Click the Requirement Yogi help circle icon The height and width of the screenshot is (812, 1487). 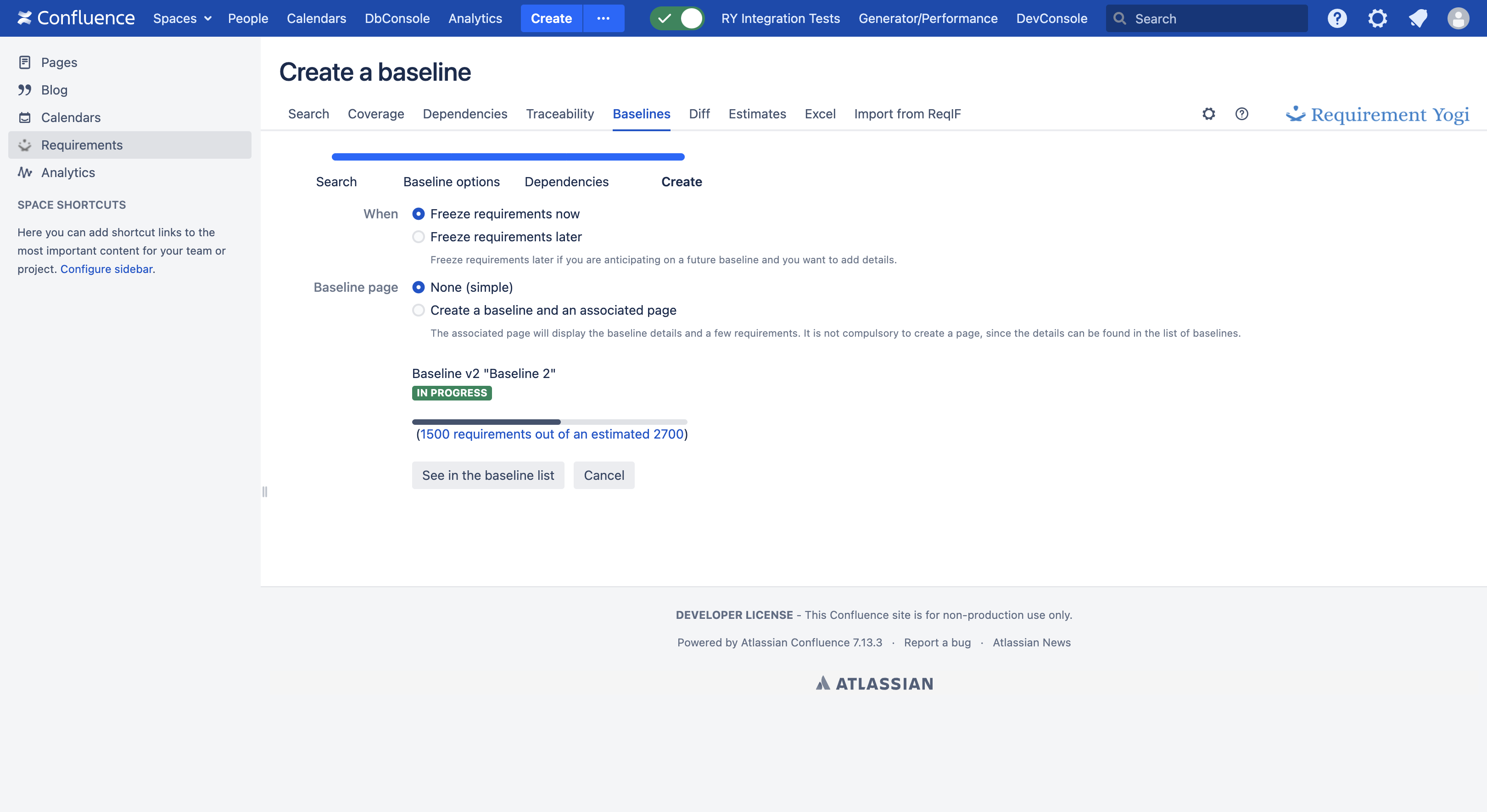(x=1241, y=114)
